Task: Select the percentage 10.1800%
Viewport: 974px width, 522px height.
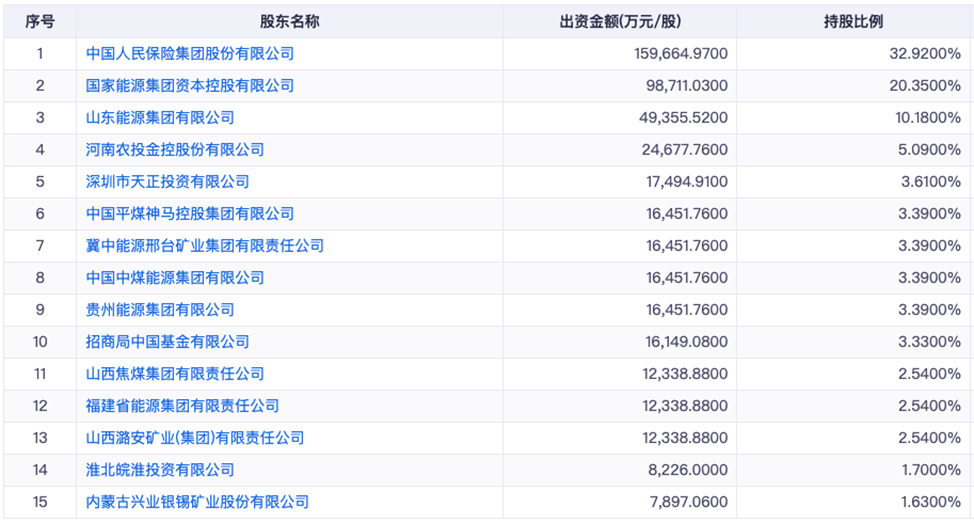Action: tap(928, 117)
